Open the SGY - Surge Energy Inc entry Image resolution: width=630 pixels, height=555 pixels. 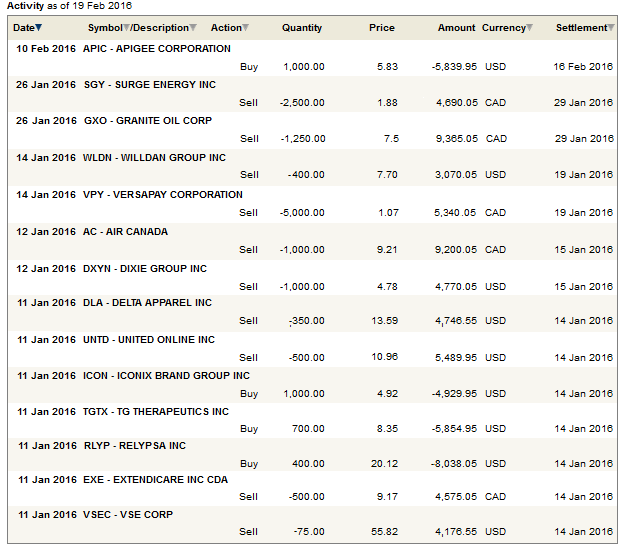pos(149,85)
